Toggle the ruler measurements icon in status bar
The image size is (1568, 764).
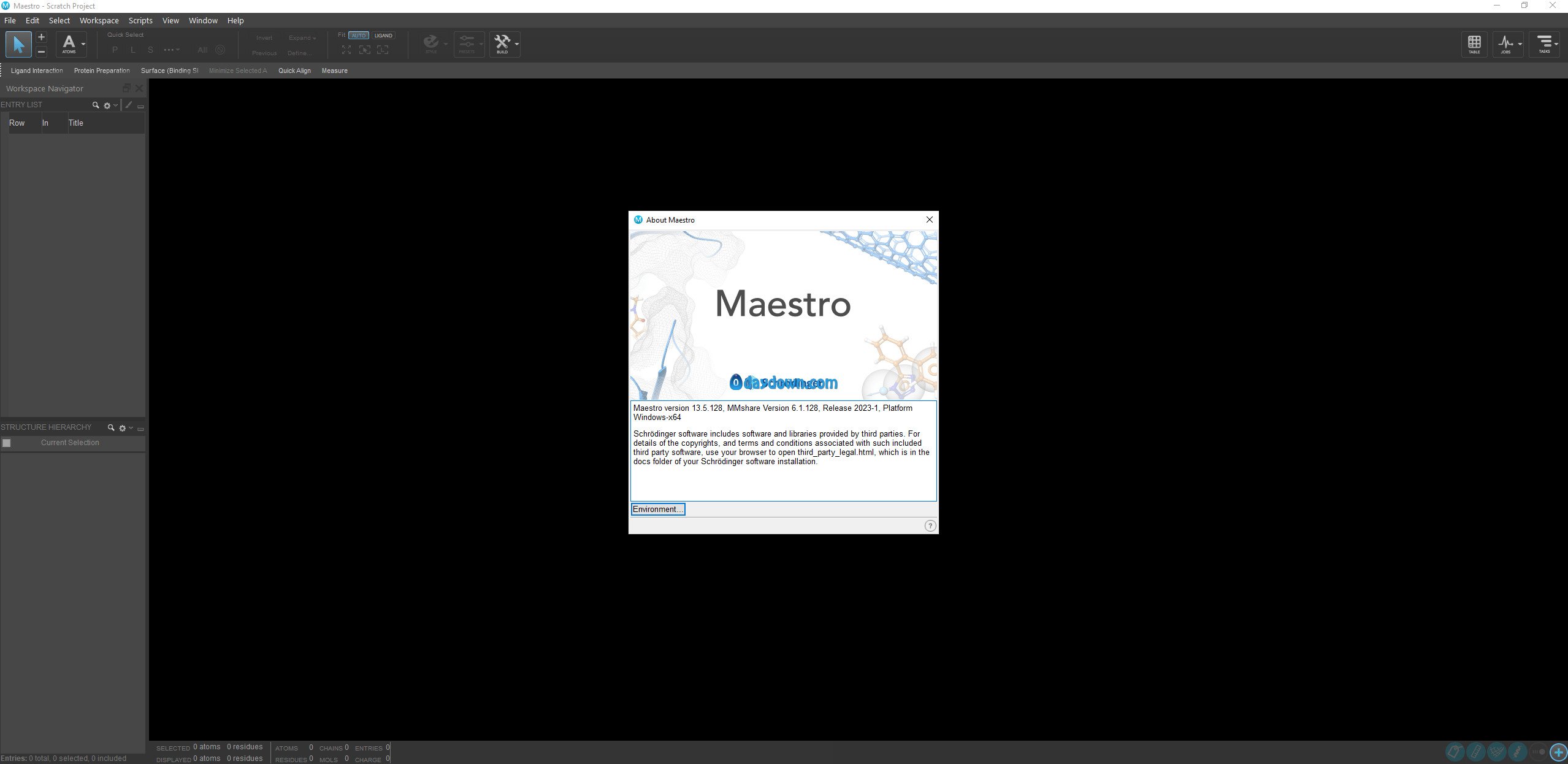tap(1475, 751)
